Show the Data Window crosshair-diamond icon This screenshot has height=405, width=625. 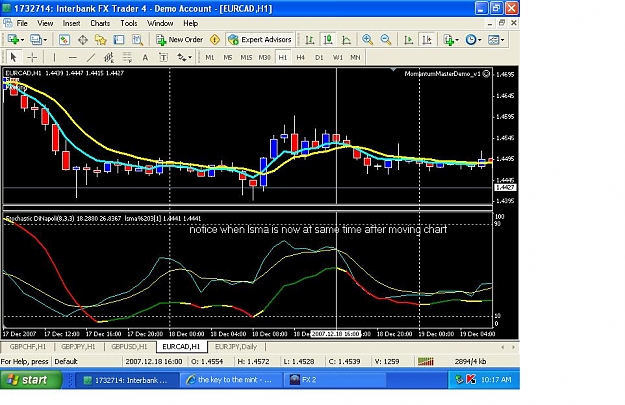coord(83,39)
